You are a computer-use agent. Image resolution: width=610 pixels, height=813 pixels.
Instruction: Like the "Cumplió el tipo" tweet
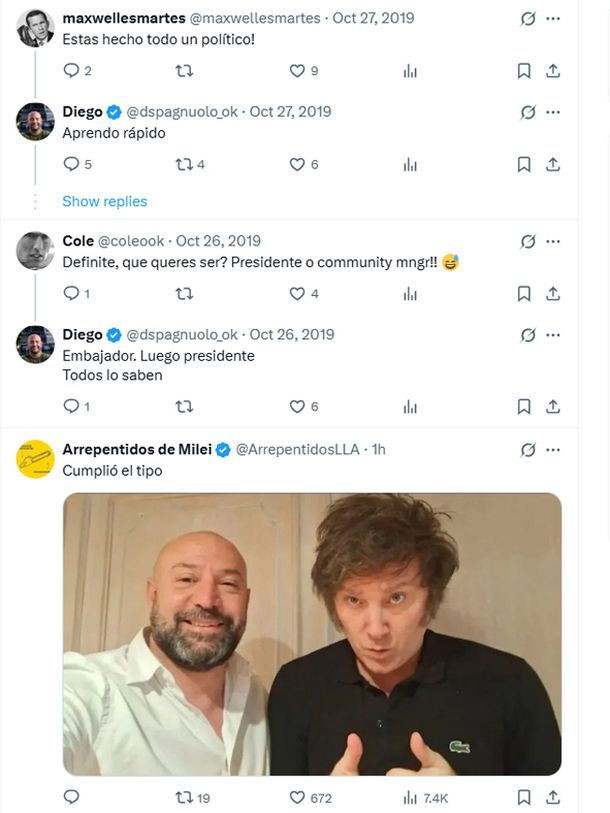click(297, 798)
